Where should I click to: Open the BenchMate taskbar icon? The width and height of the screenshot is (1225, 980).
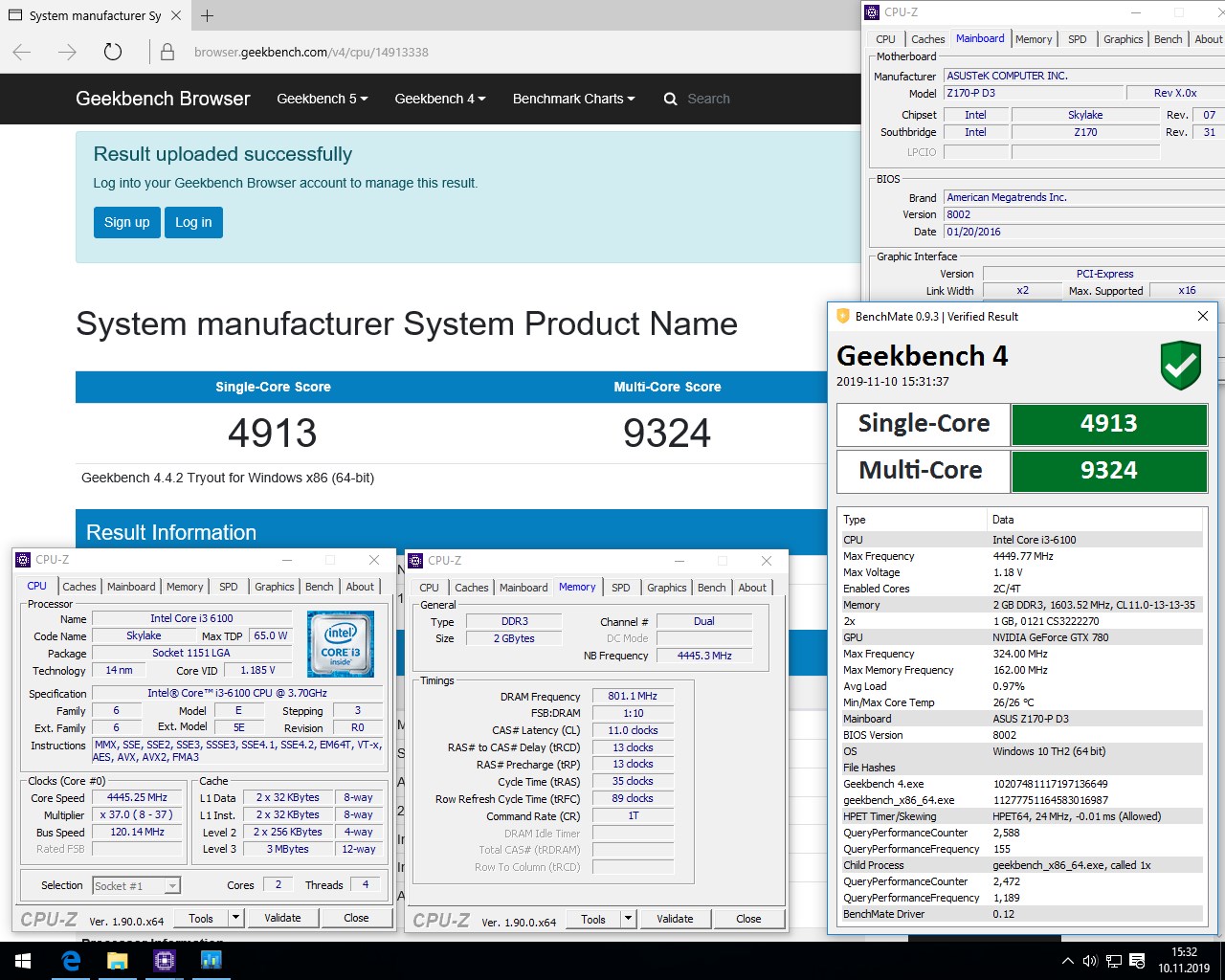pos(211,961)
